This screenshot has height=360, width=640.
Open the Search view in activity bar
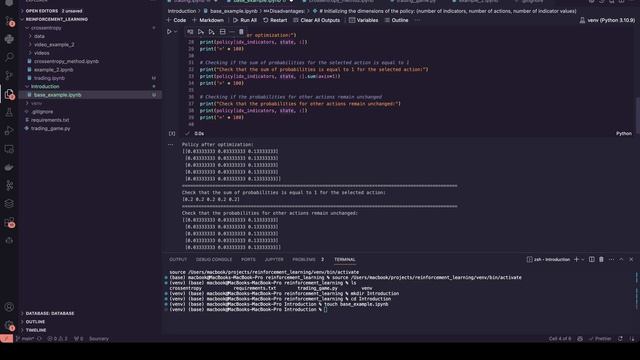[x=9, y=57]
